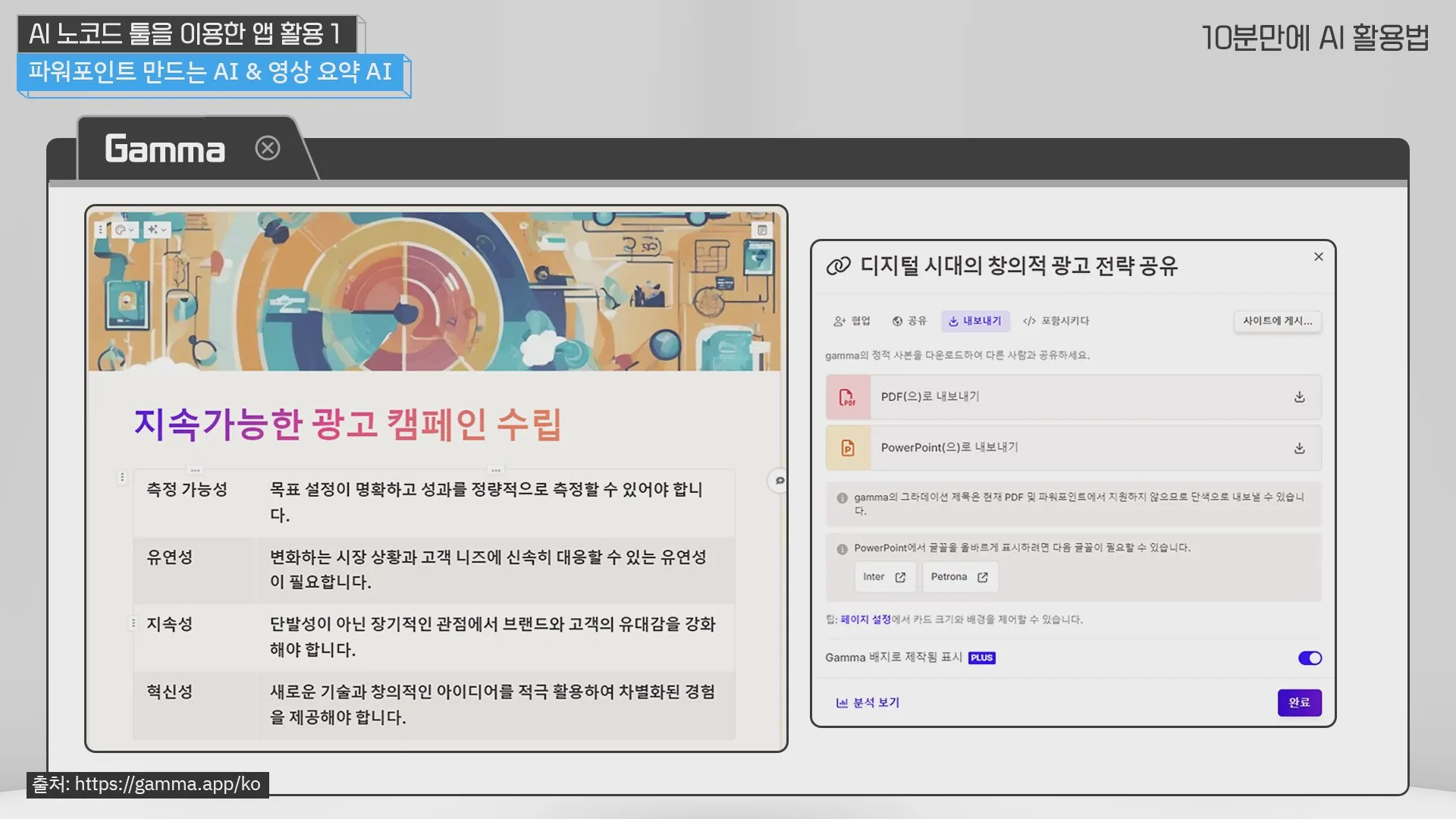Open the 포함시키다 embed tab
This screenshot has height=819, width=1456.
pos(1056,321)
